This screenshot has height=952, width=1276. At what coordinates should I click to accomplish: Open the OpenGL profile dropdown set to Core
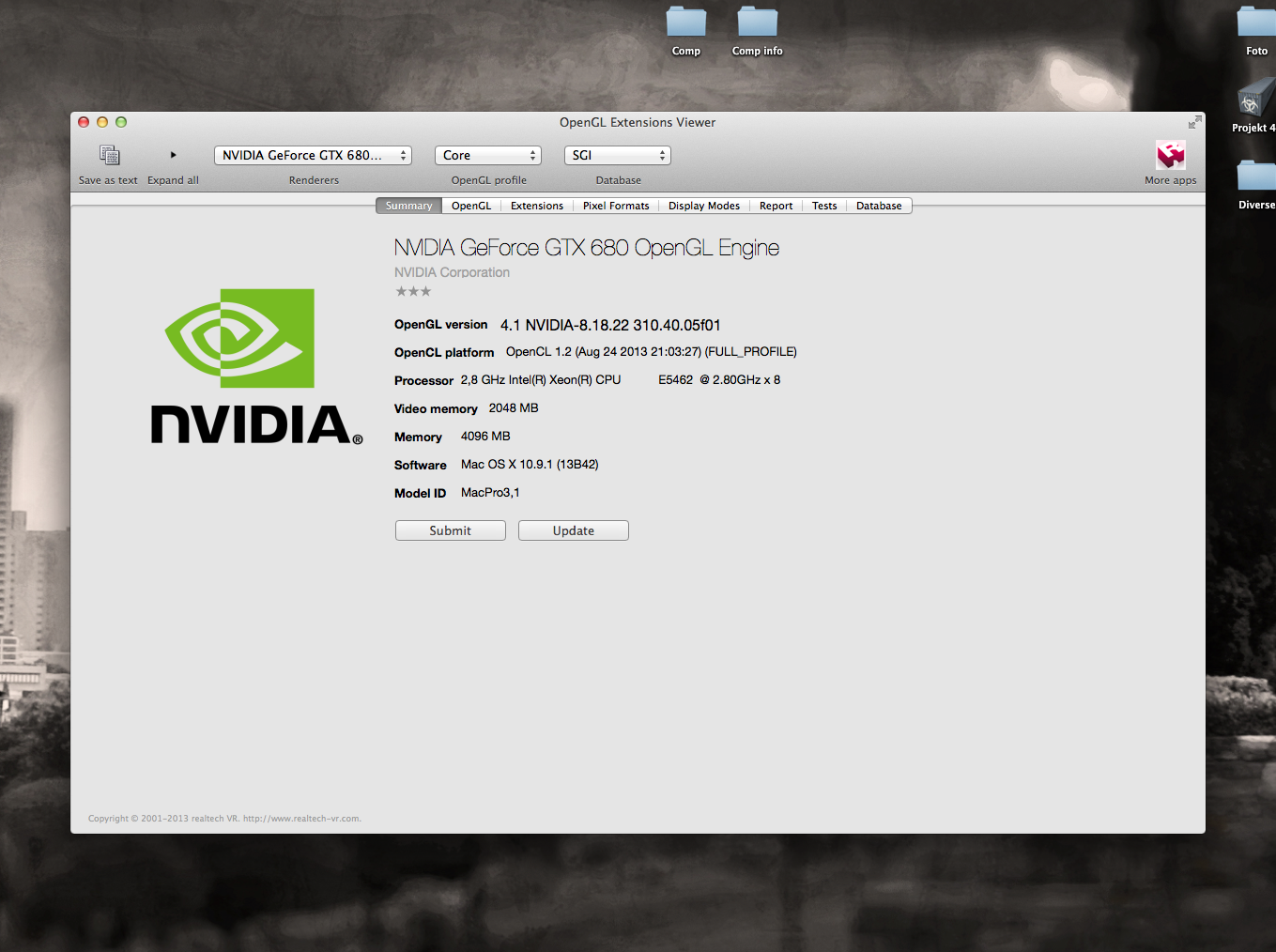click(487, 156)
